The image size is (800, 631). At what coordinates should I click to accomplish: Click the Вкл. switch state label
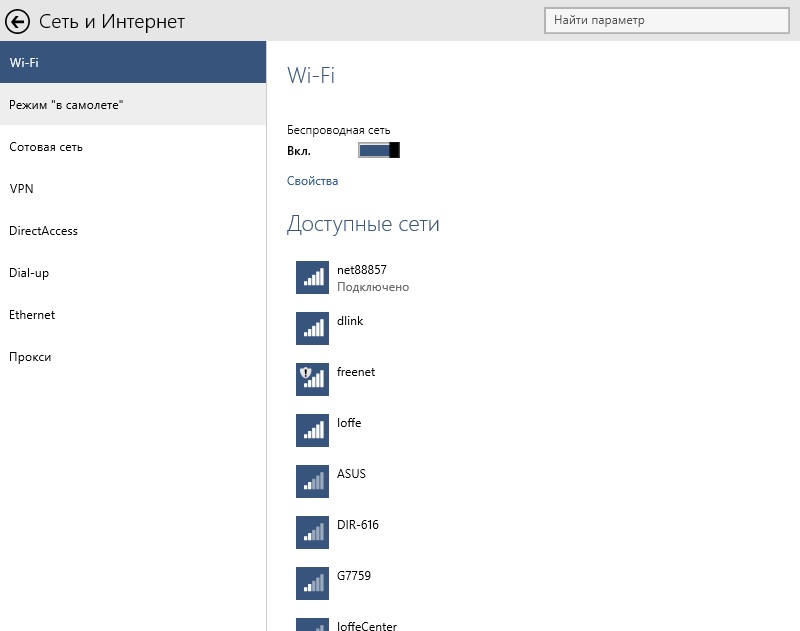299,151
